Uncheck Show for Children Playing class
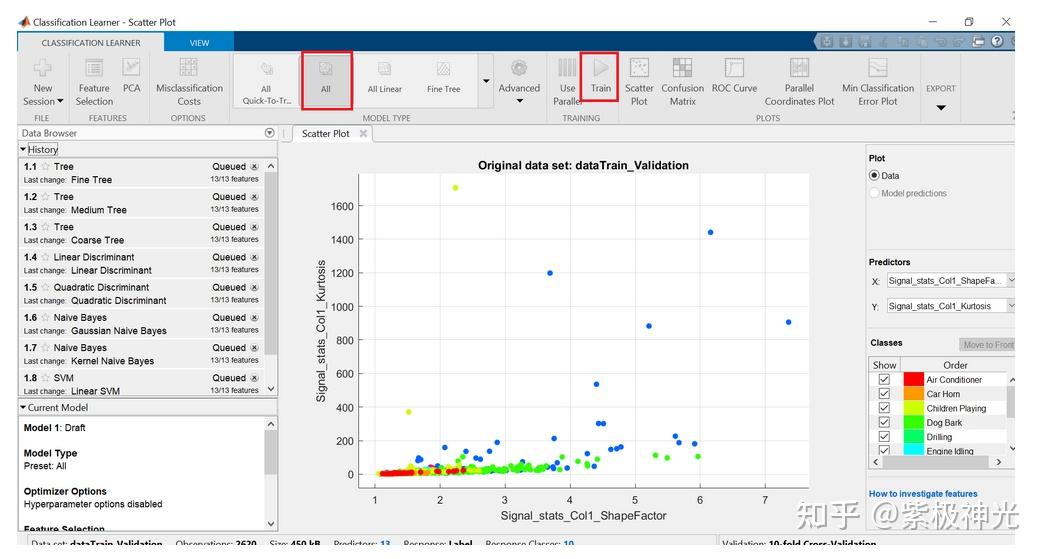 884,408
